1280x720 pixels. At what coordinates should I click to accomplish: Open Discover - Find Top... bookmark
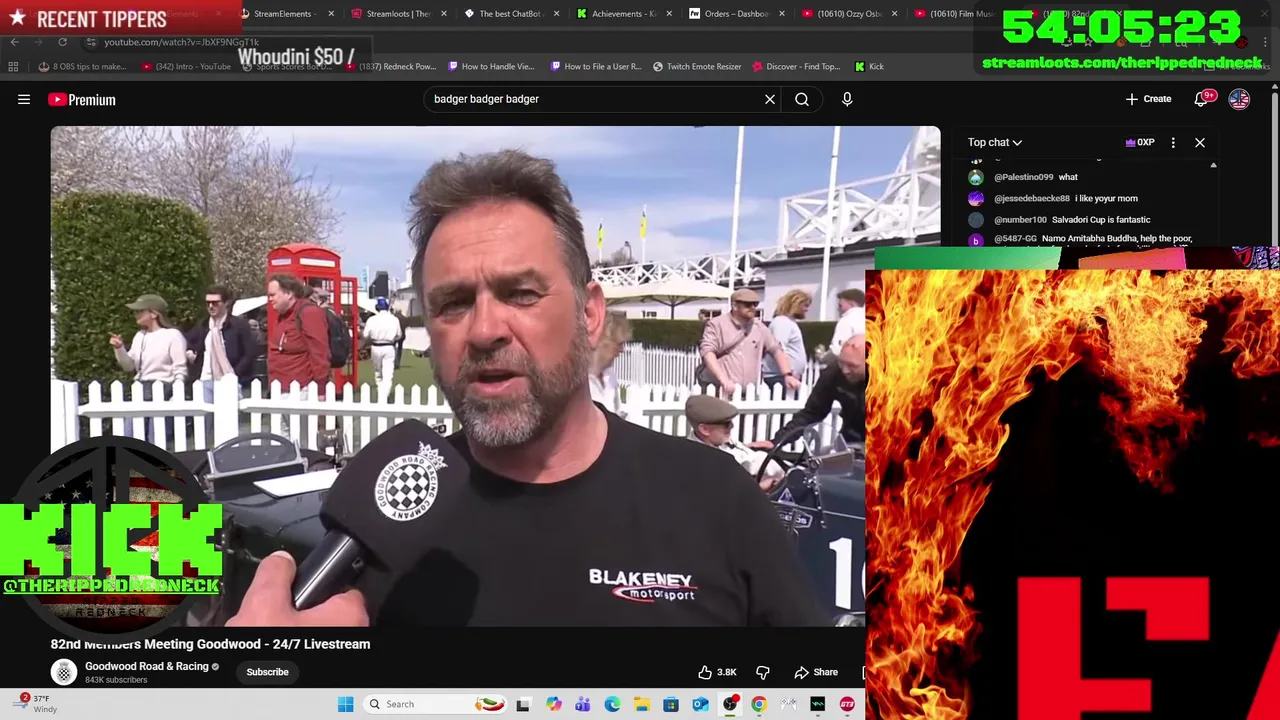796,67
